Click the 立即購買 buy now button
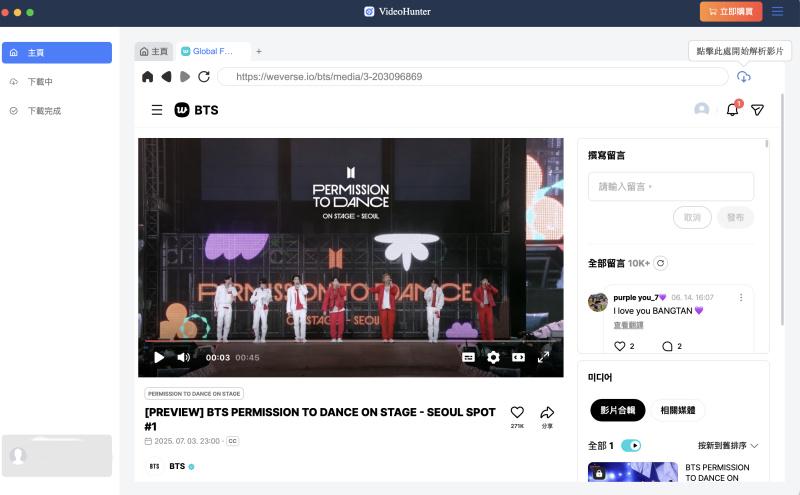The image size is (800, 495). [731, 11]
